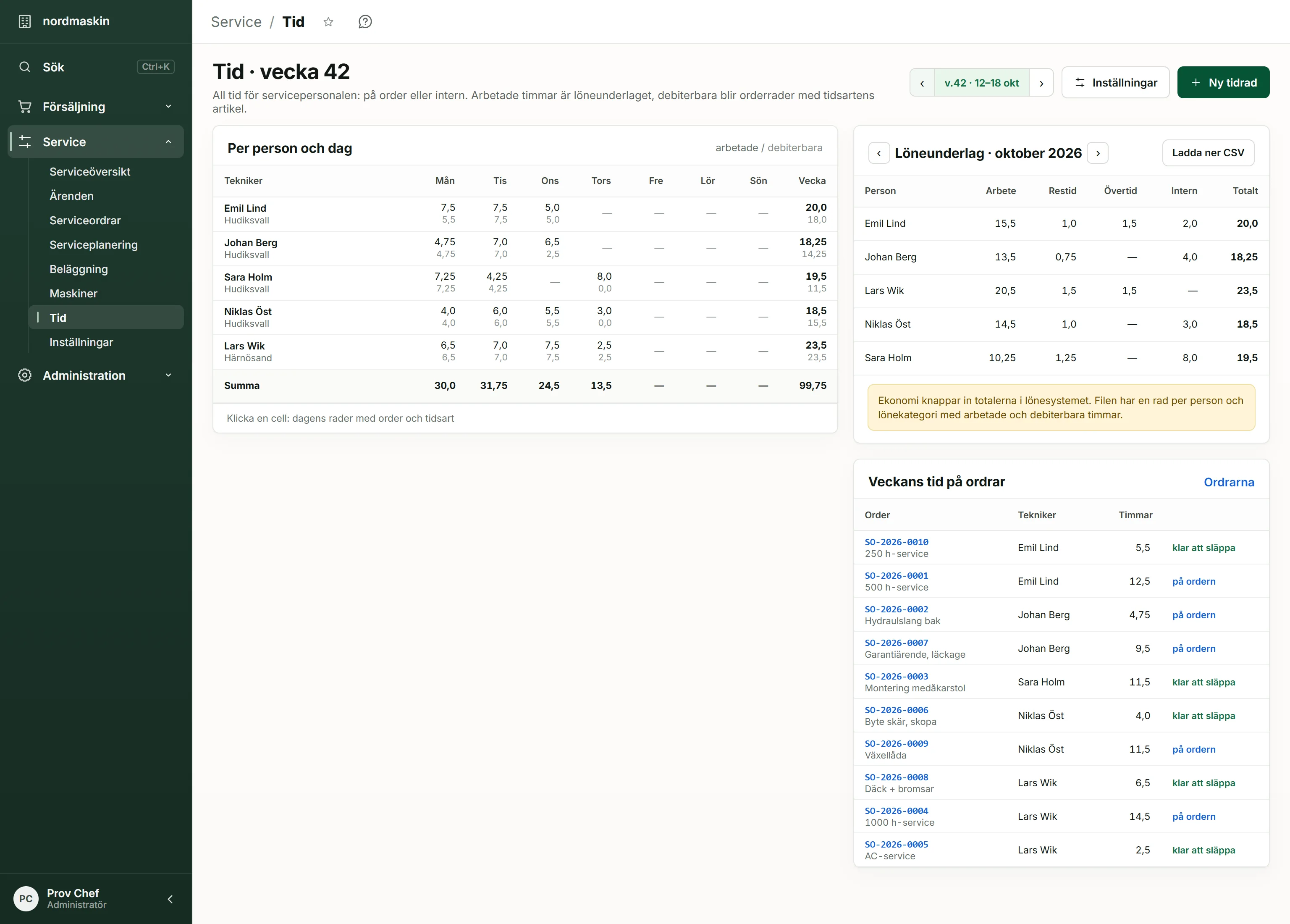Go to previous week arrow
Image resolution: width=1290 pixels, height=924 pixels.
click(x=922, y=83)
